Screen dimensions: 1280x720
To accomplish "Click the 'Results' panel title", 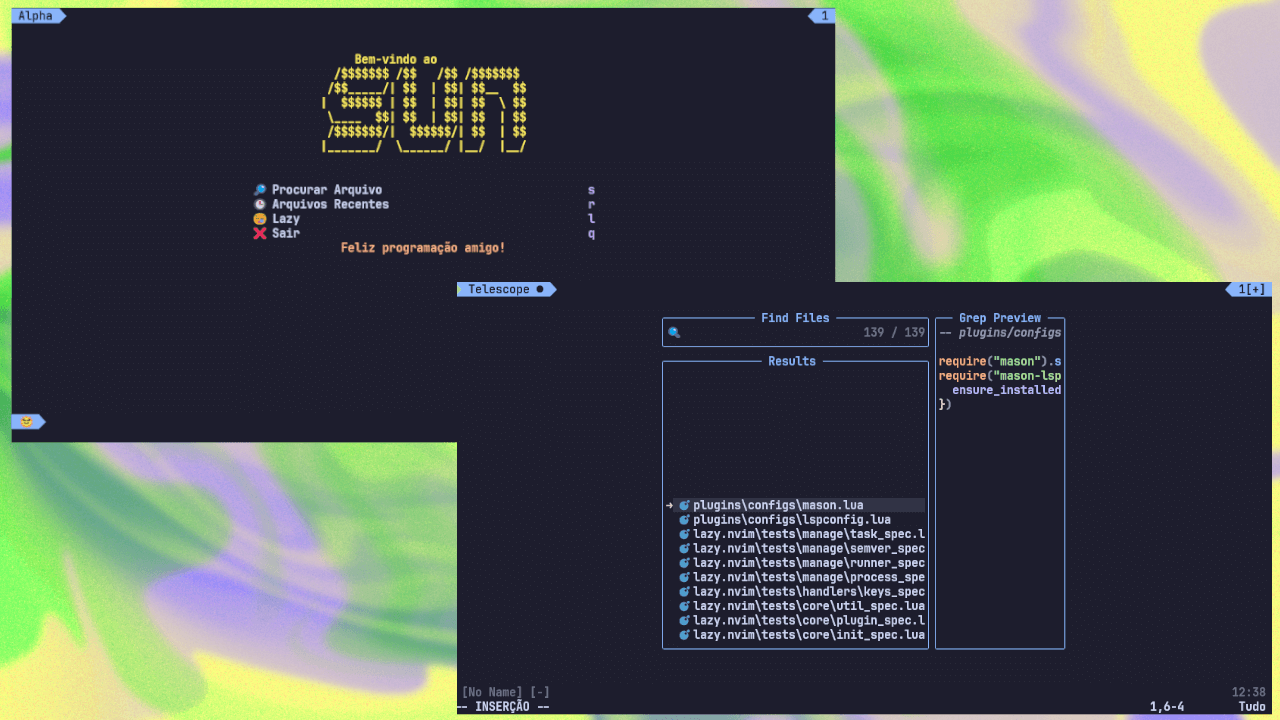I will 792,361.
